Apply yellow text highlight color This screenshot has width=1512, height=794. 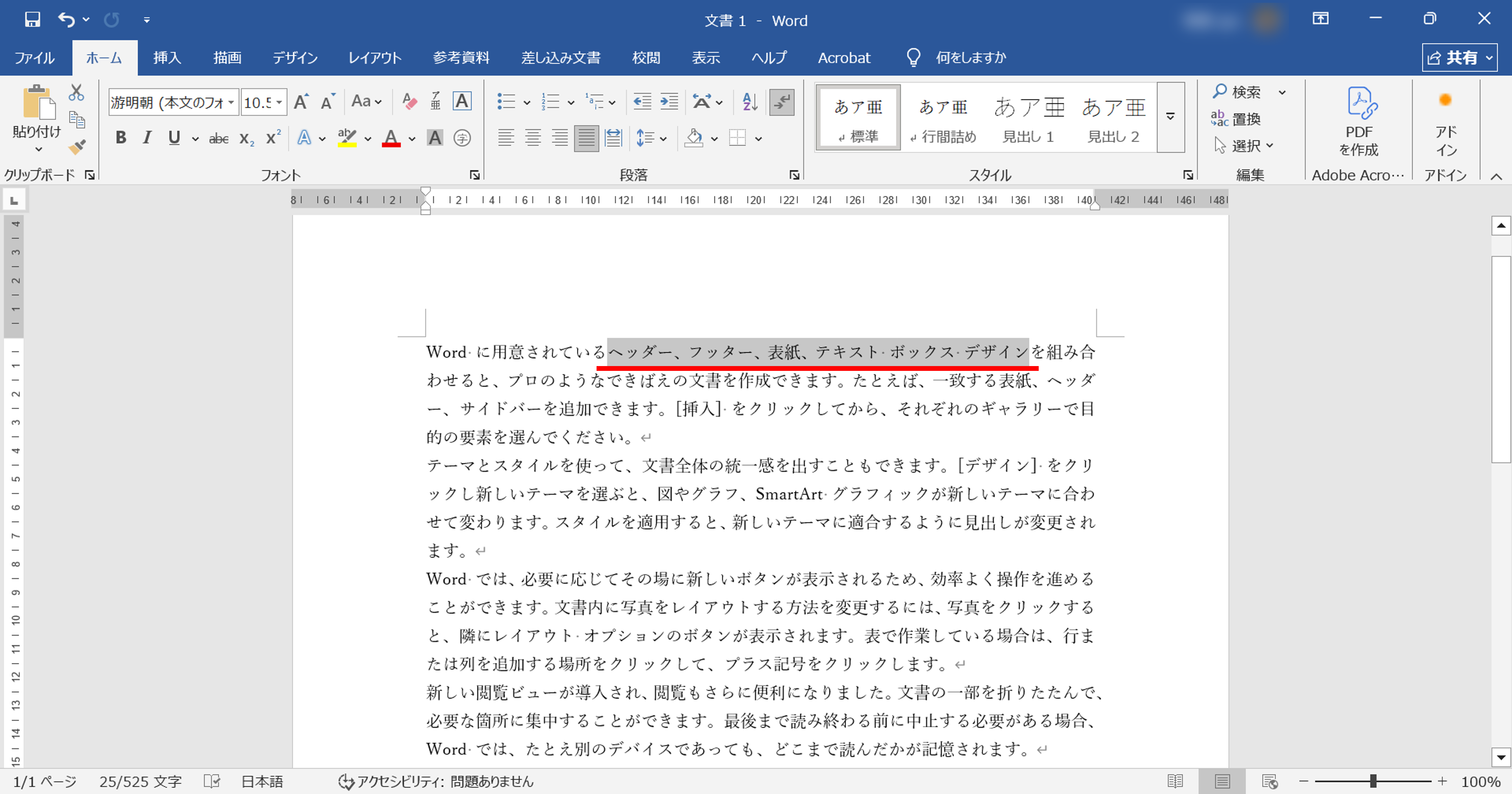(x=347, y=139)
